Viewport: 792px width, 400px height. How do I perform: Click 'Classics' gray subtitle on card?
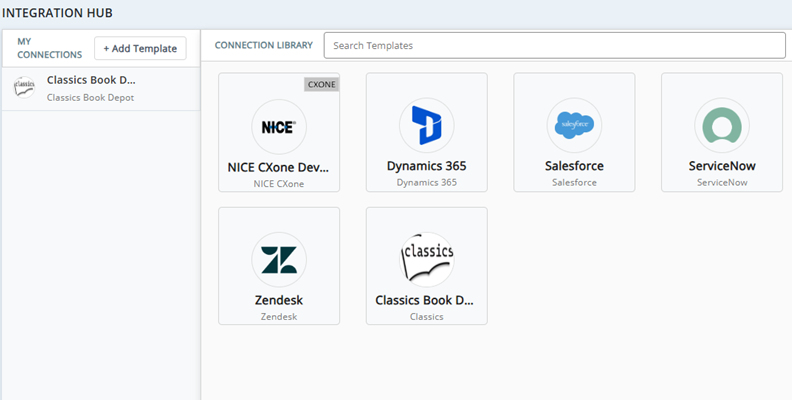coord(426,317)
